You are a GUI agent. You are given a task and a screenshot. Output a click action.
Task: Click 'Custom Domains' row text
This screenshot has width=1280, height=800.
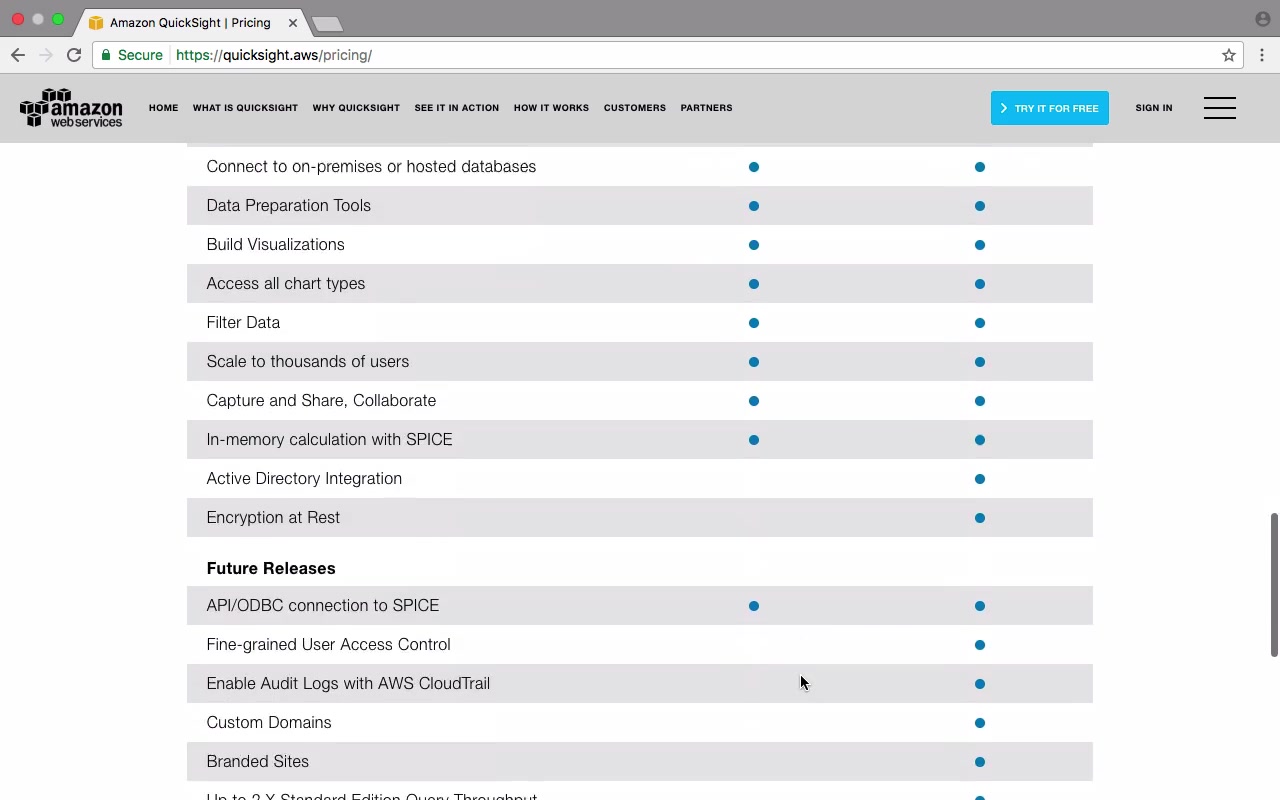pyautogui.click(x=269, y=722)
